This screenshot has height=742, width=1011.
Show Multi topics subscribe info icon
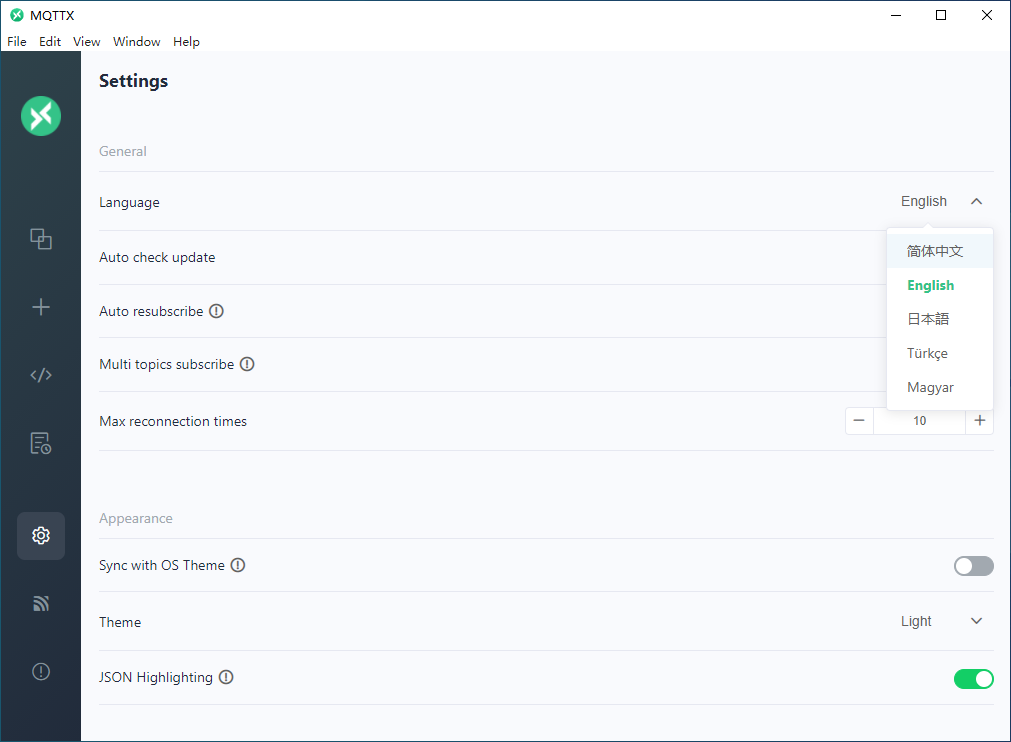(247, 364)
